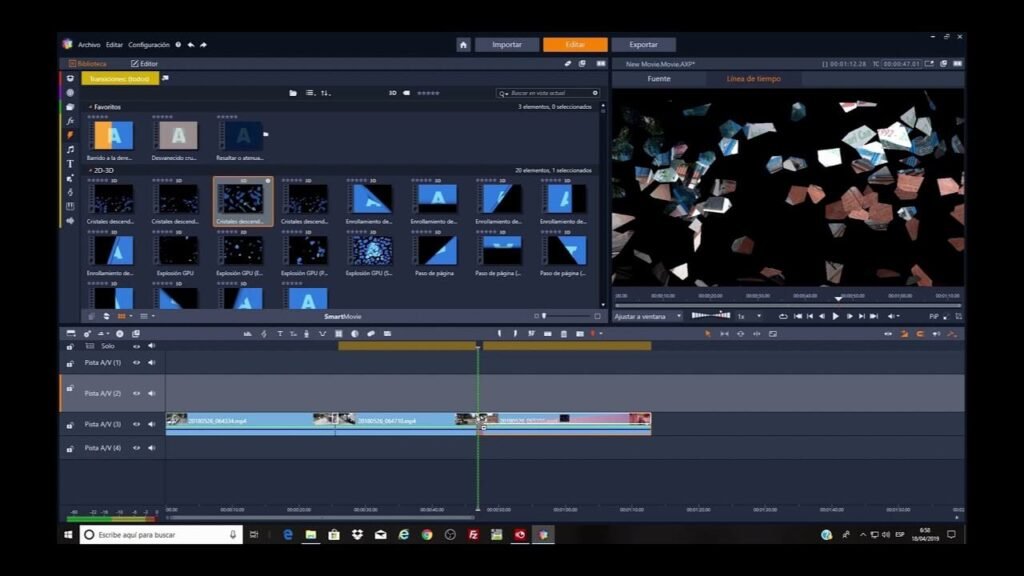Toggle the 3D filter in library
The height and width of the screenshot is (576, 1024).
pyautogui.click(x=392, y=93)
